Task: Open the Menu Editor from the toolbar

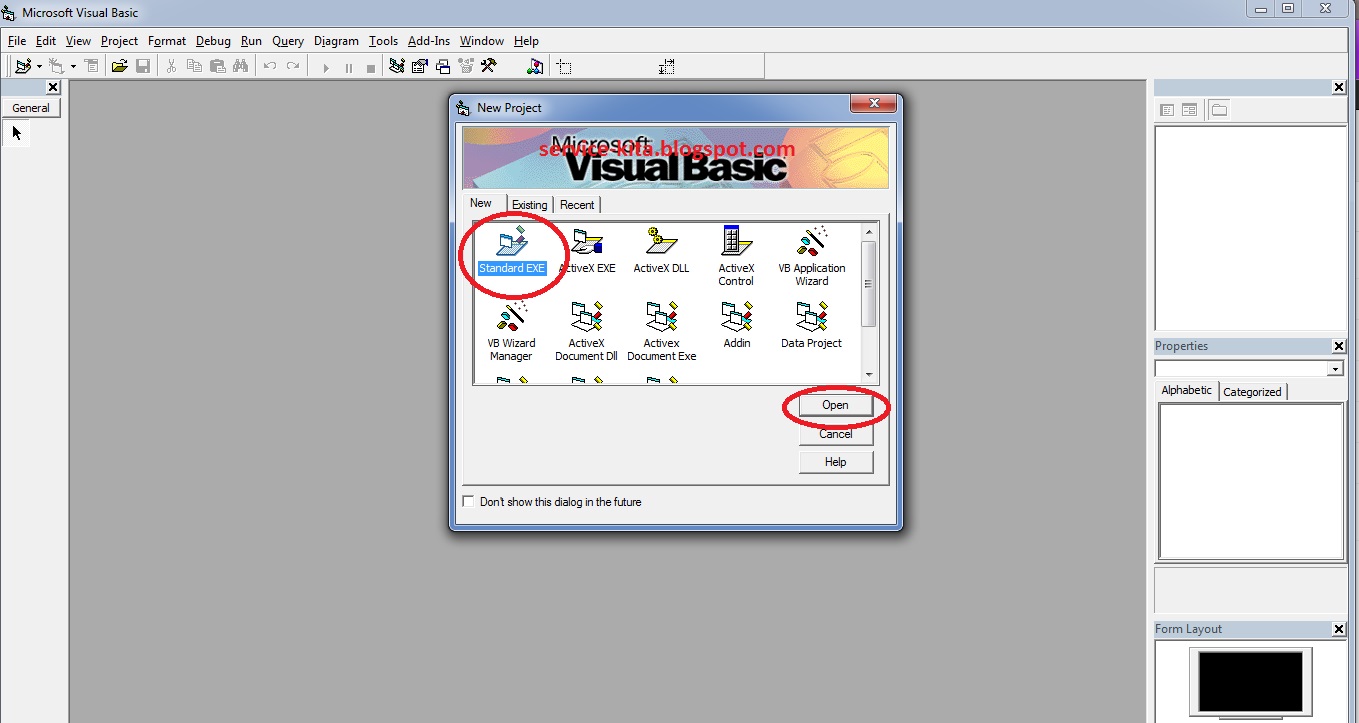Action: point(91,66)
